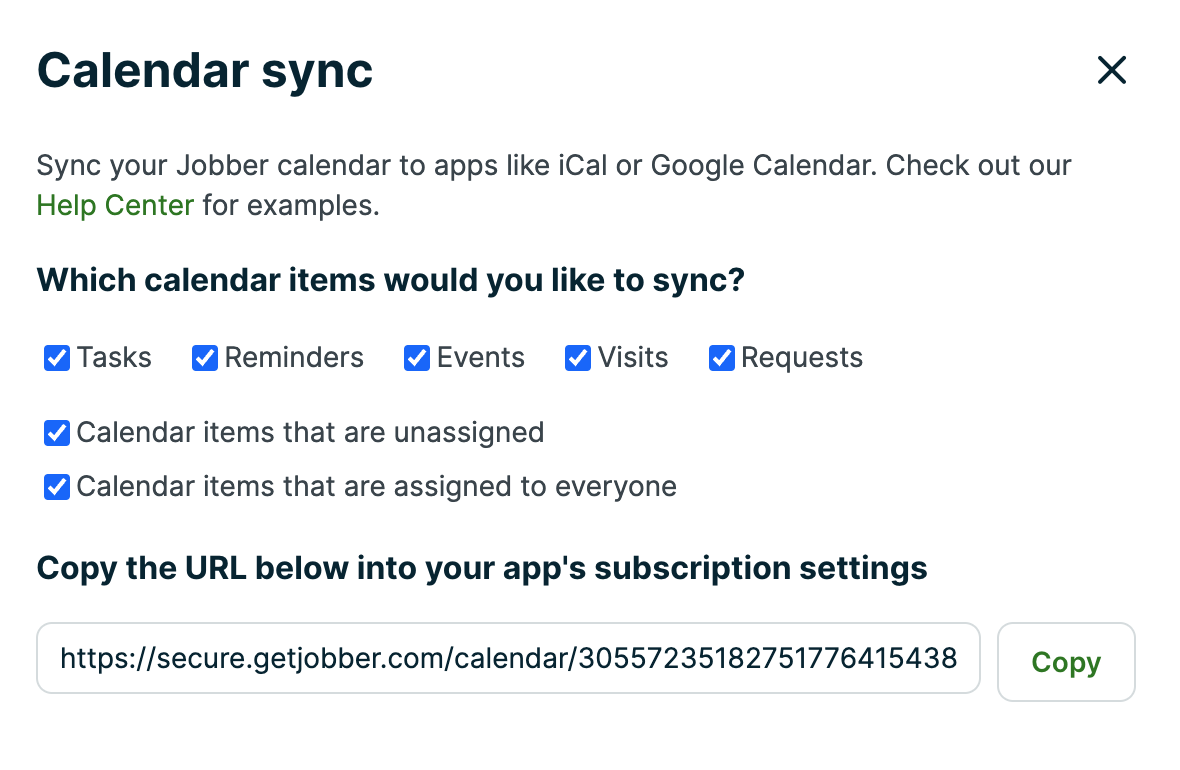This screenshot has width=1180, height=770.
Task: Copy the calendar subscription URL
Action: [1066, 661]
